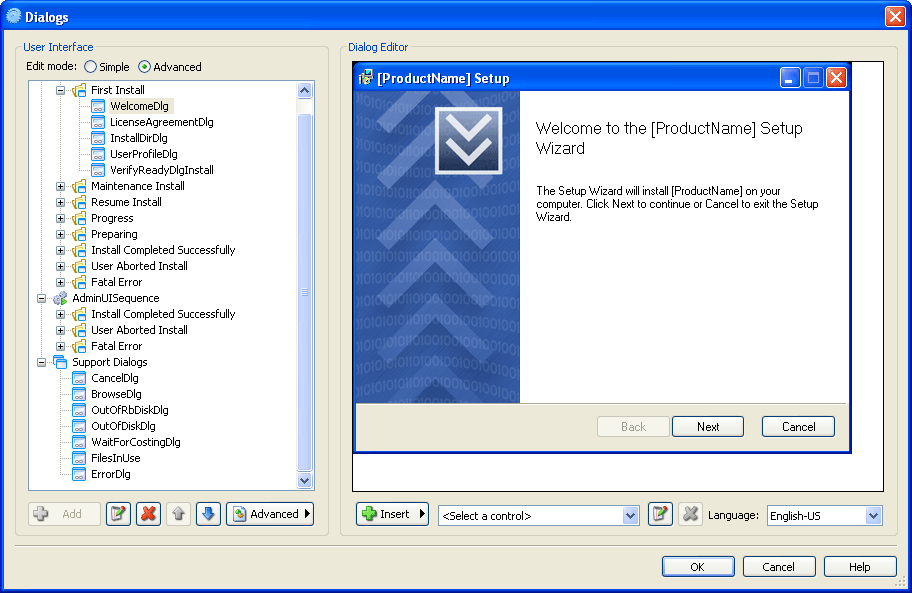Select the Setup Wizard description text
Screen dimensions: 912x593
pos(677,204)
